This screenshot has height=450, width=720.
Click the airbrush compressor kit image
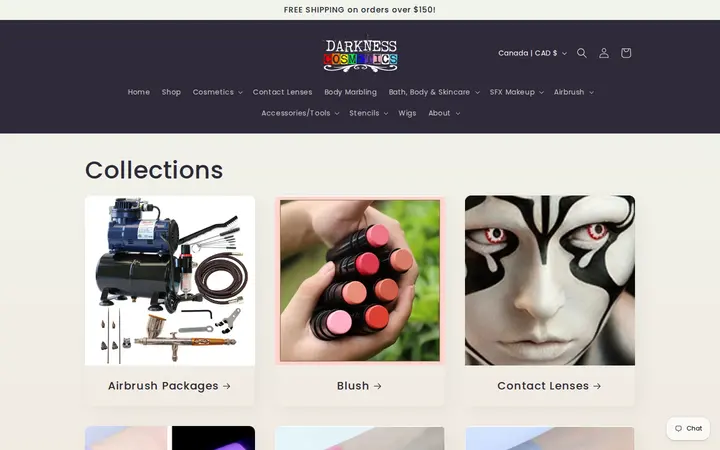170,281
